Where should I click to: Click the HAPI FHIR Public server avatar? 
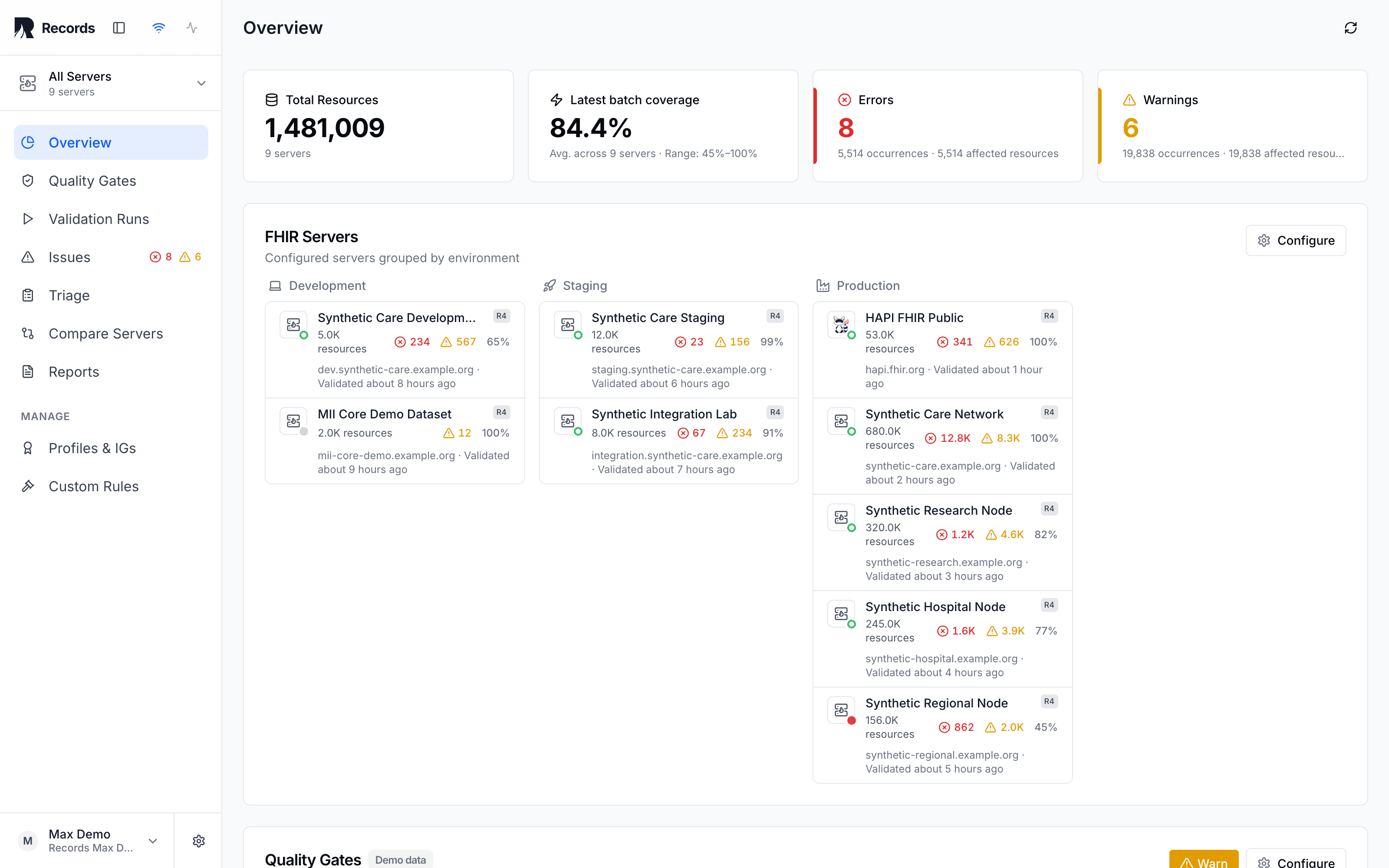[x=842, y=325]
